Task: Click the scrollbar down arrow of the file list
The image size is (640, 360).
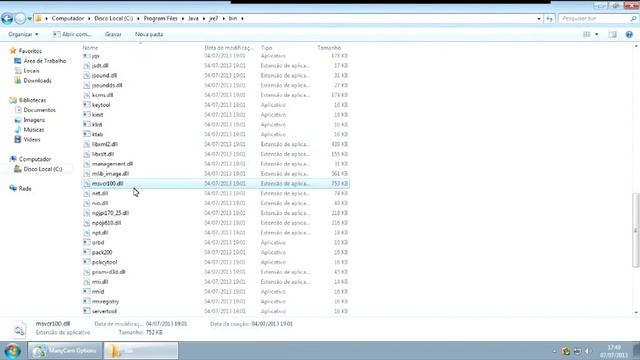Action: pos(636,313)
